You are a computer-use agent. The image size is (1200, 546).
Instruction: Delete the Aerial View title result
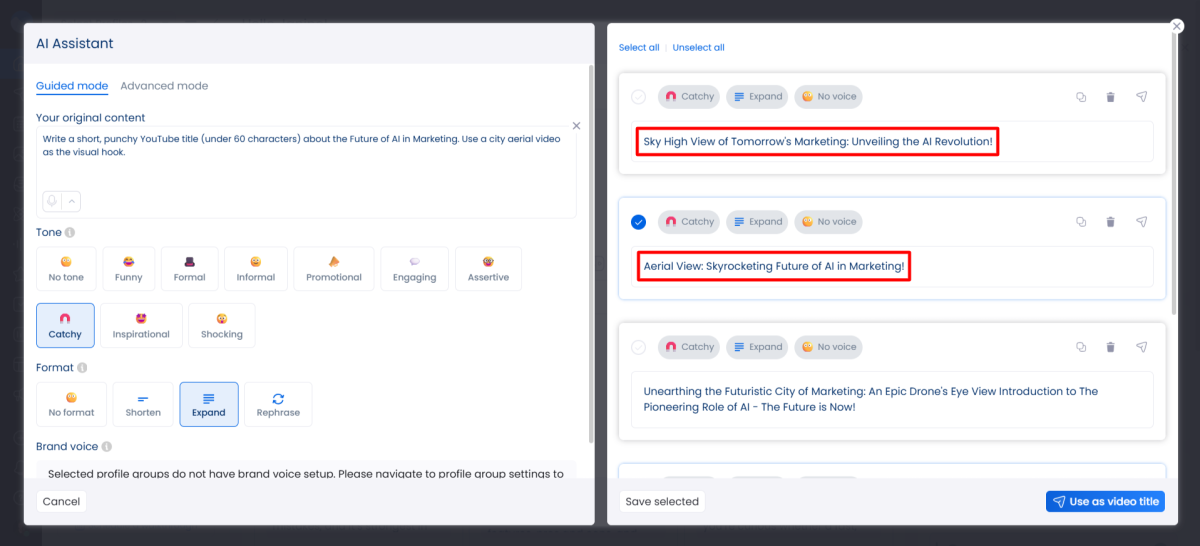coord(1110,222)
